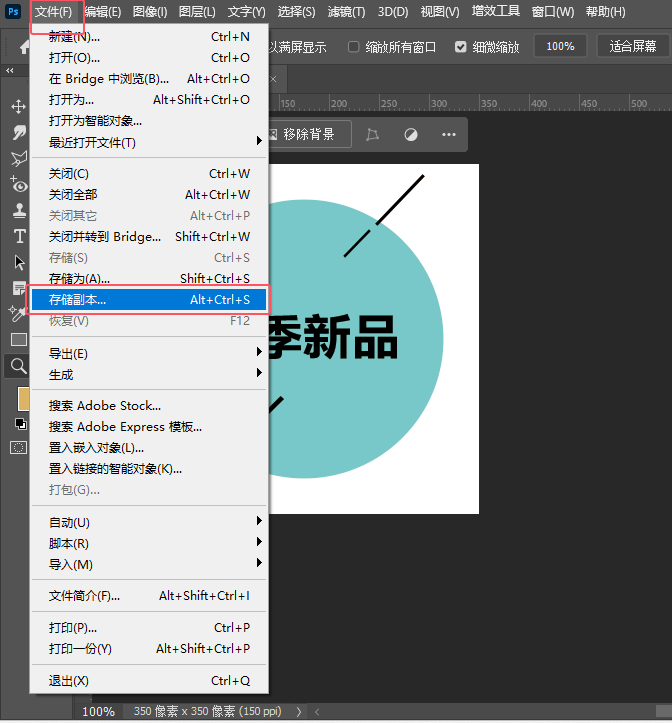Open the 选择(S) menu
Screen dimensions: 672x723
(x=296, y=12)
